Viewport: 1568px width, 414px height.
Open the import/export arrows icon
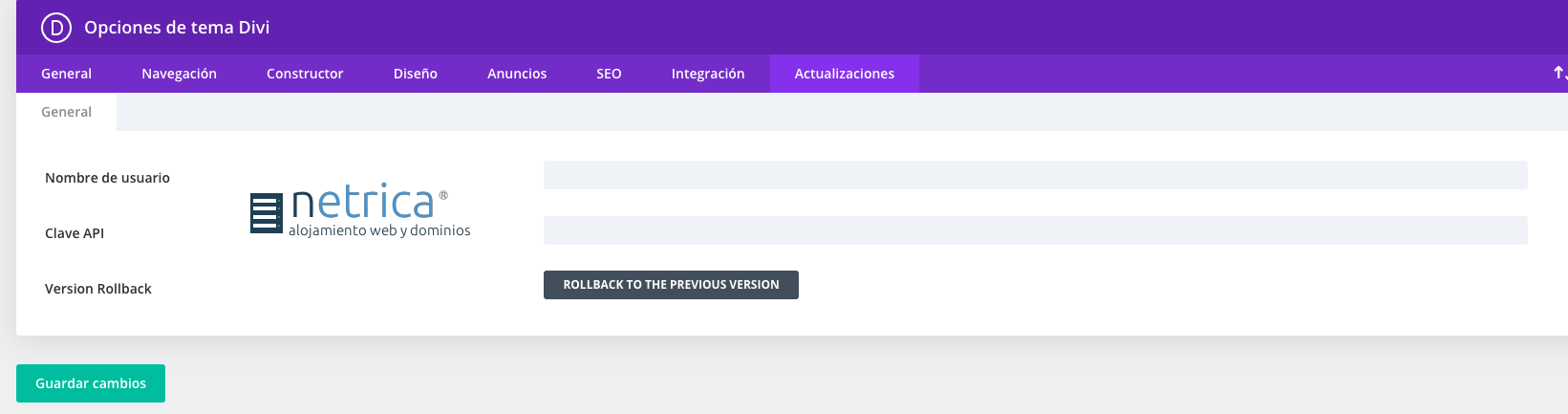pyautogui.click(x=1558, y=73)
